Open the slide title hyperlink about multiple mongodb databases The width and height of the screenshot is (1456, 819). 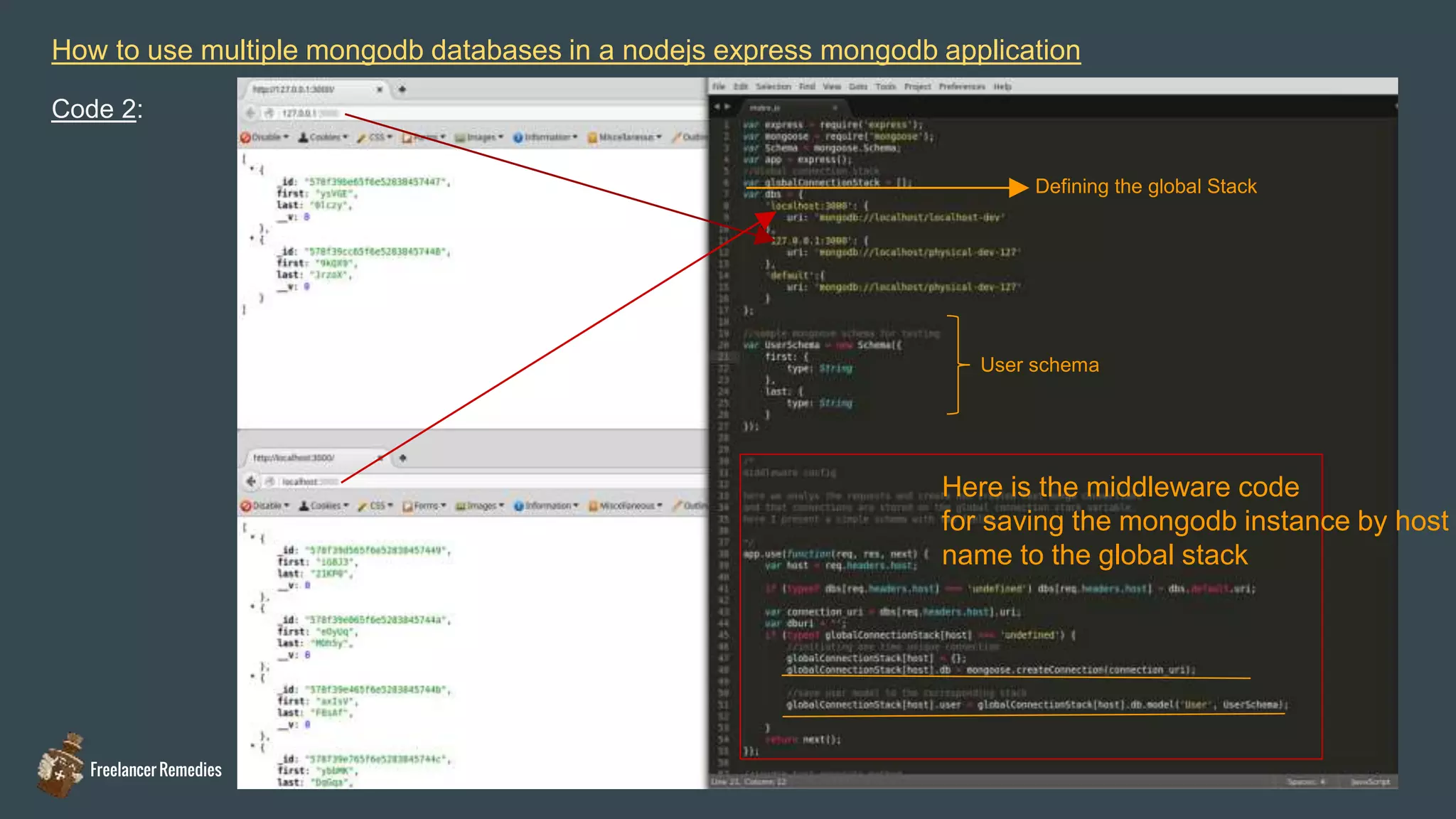[x=566, y=50]
